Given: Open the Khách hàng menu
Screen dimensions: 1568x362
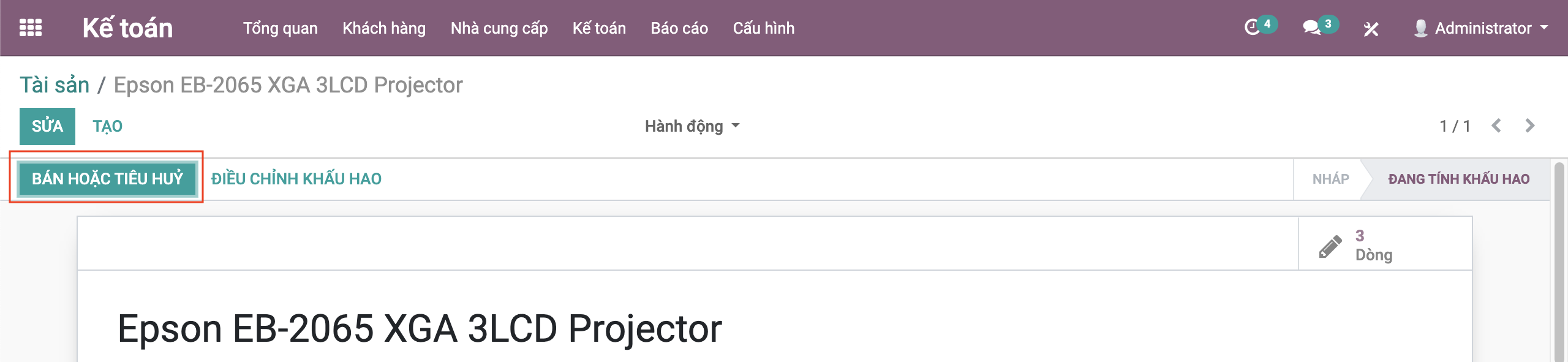Looking at the screenshot, I should click(384, 28).
